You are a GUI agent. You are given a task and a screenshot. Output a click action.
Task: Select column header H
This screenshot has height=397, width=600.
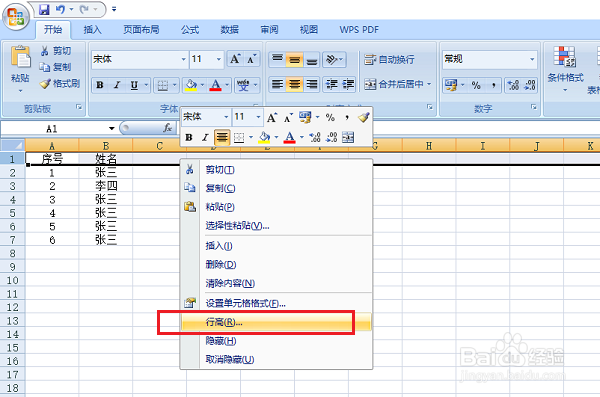click(x=429, y=145)
